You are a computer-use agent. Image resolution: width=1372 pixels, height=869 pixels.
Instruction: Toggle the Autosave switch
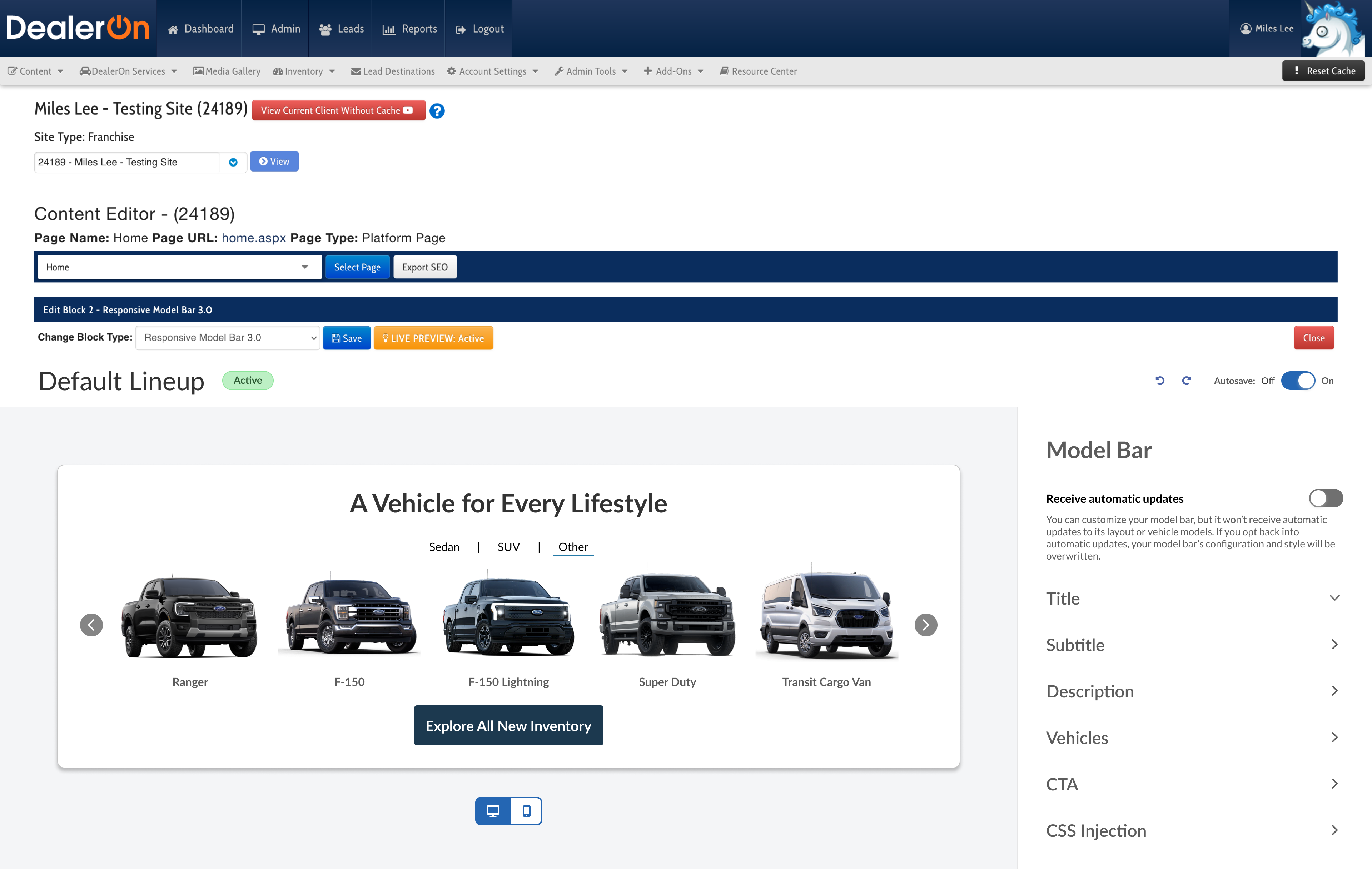[x=1298, y=381]
